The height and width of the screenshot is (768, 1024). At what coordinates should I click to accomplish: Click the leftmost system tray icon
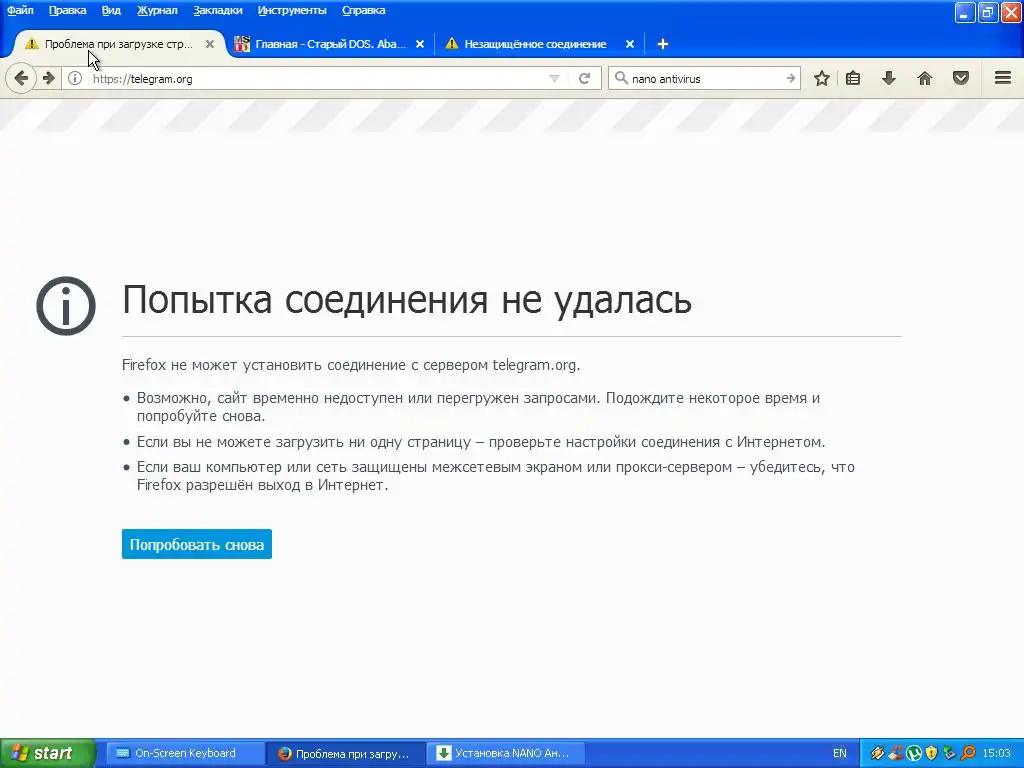coord(877,753)
